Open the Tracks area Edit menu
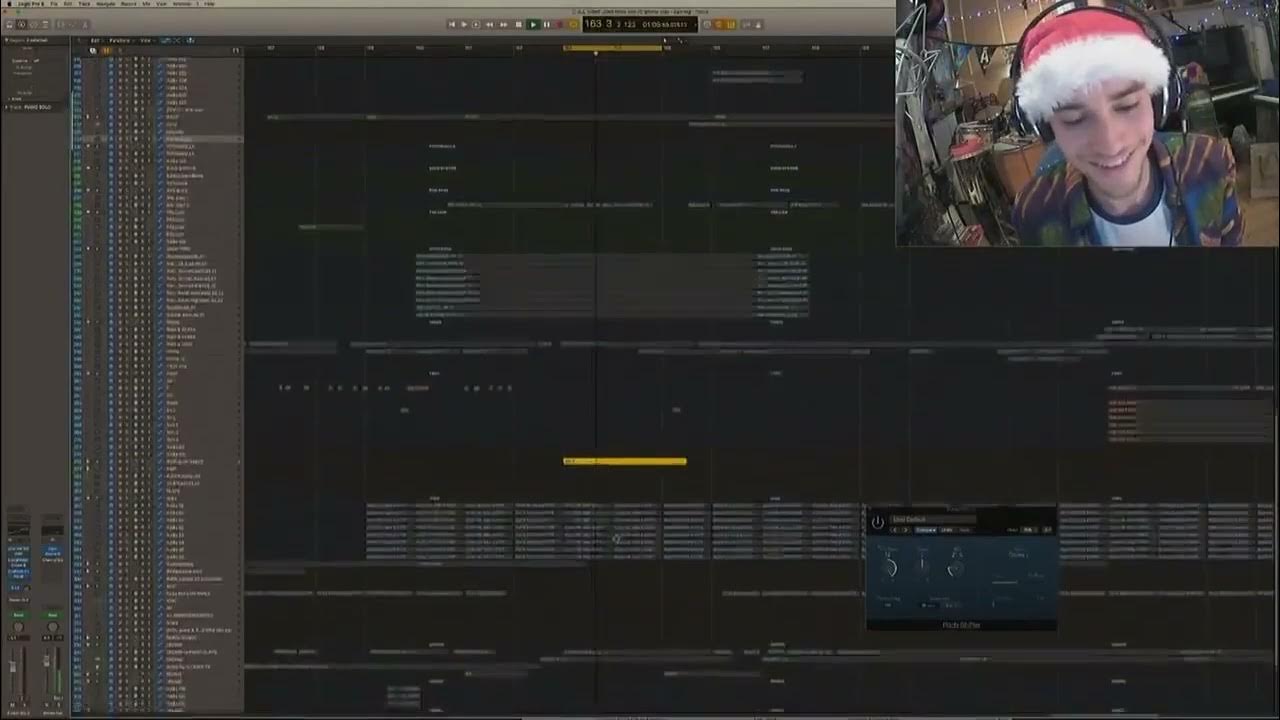The height and width of the screenshot is (720, 1280). point(95,40)
